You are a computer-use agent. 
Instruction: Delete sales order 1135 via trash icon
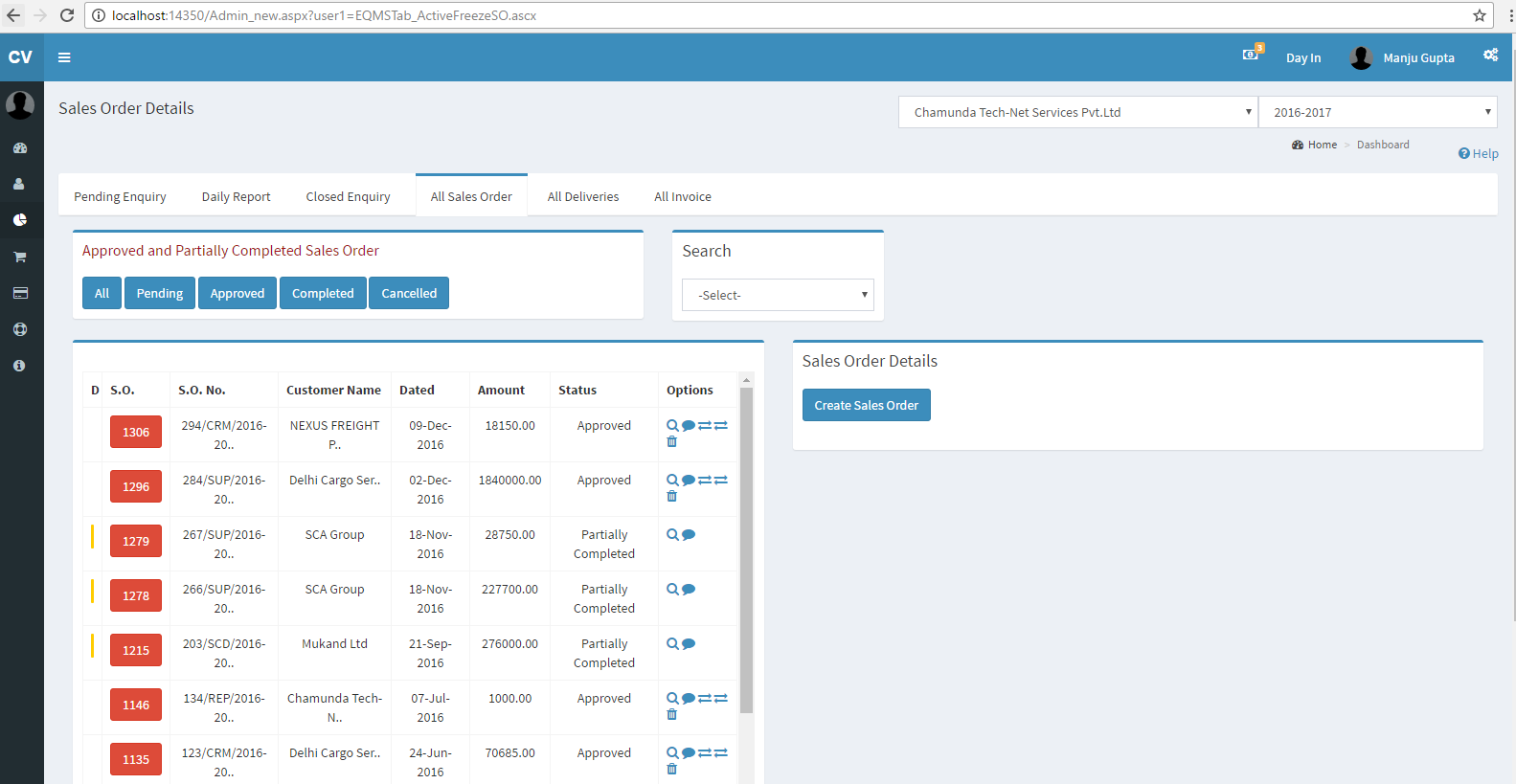click(x=671, y=769)
